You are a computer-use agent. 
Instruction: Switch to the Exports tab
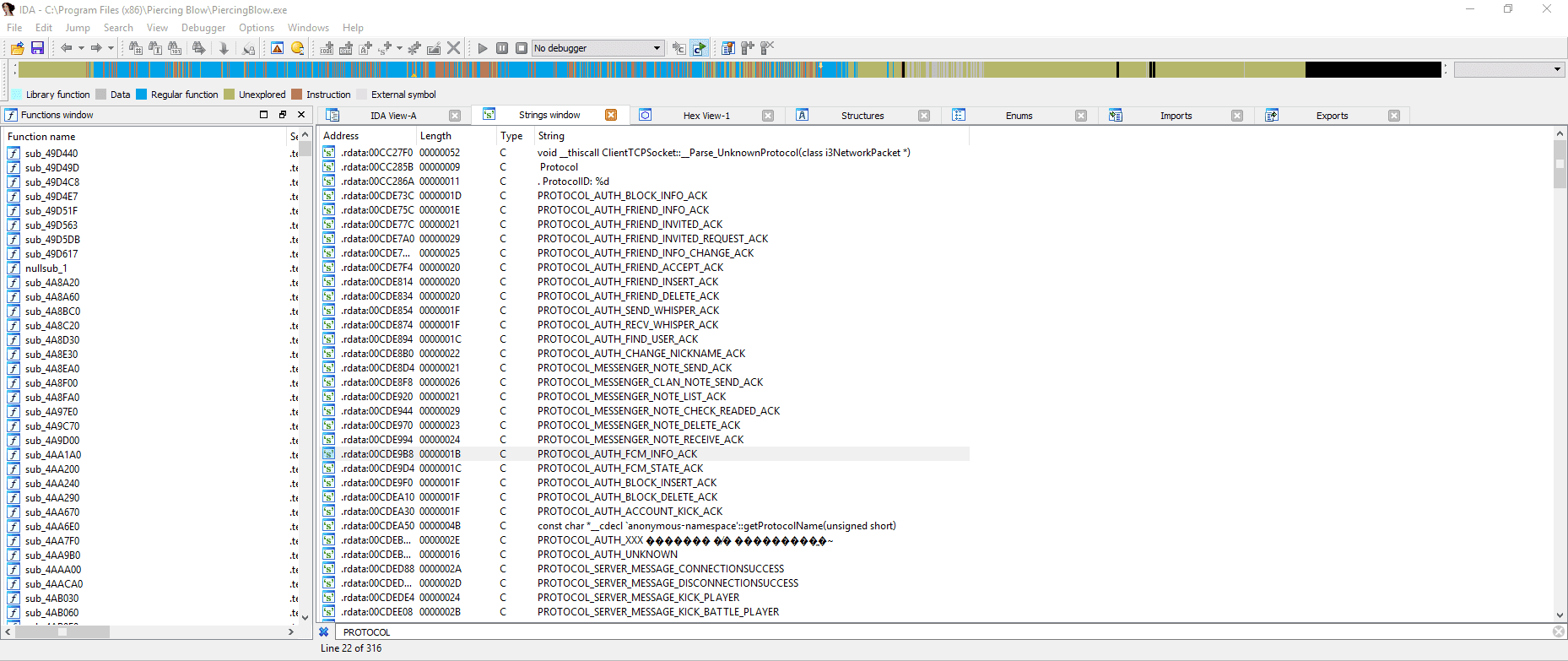coord(1332,116)
